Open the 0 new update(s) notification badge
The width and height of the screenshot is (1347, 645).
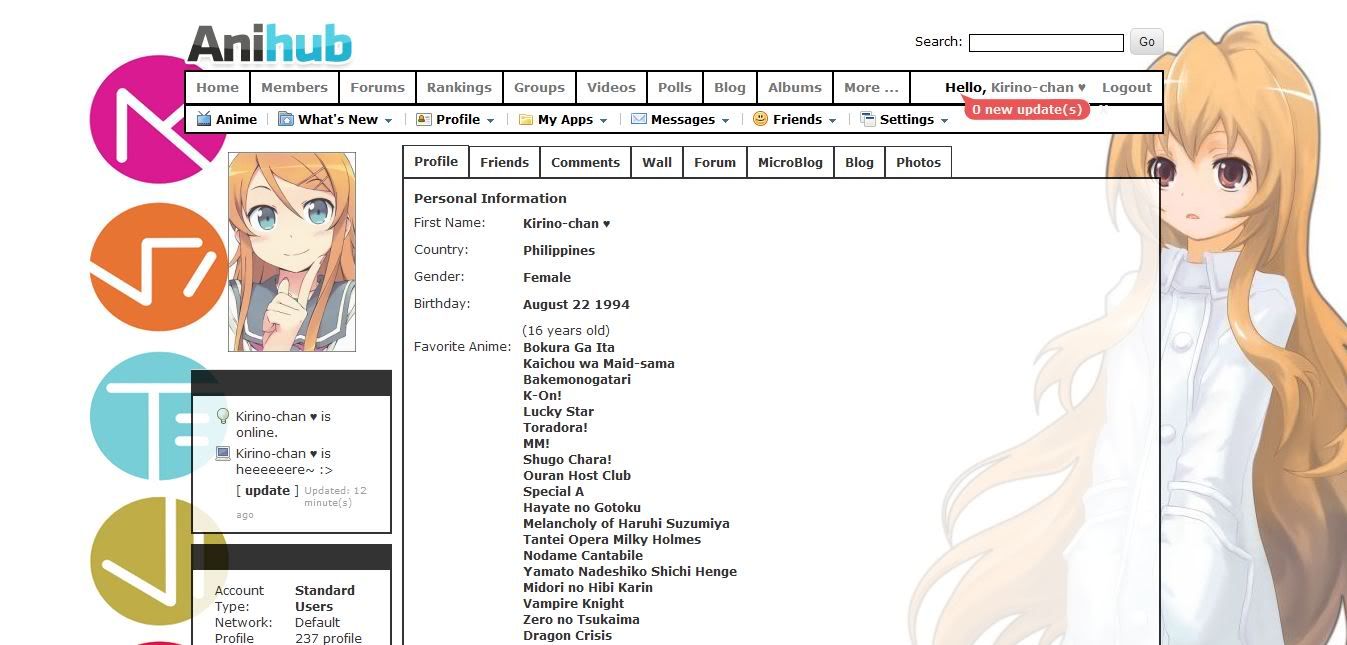pos(1026,109)
